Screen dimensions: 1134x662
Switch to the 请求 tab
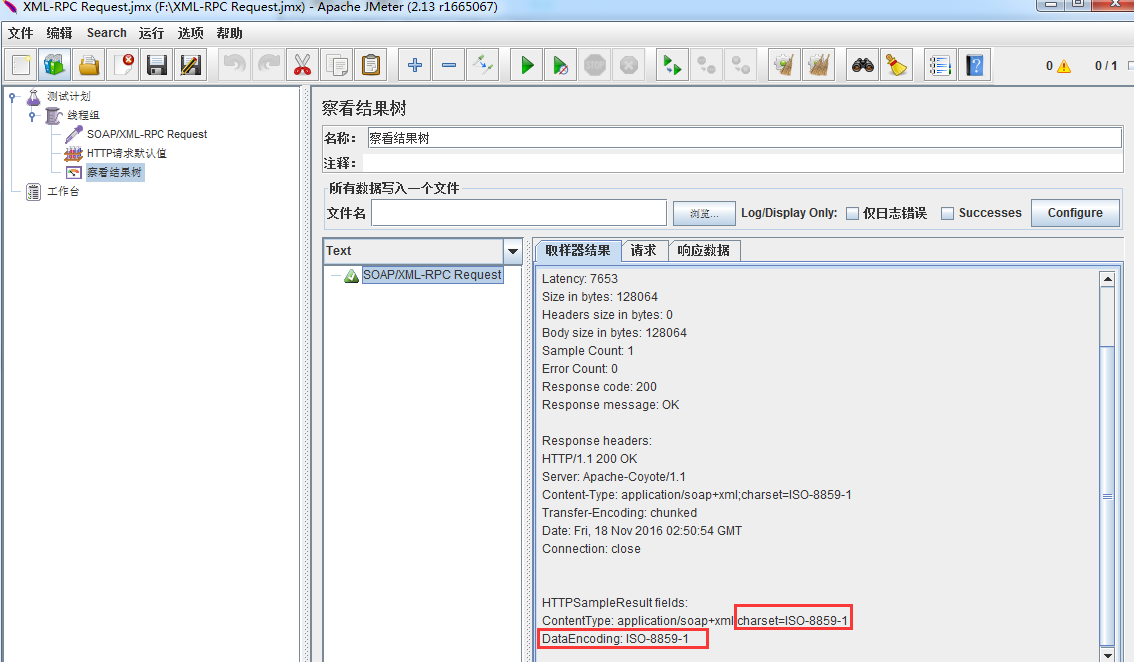[643, 250]
